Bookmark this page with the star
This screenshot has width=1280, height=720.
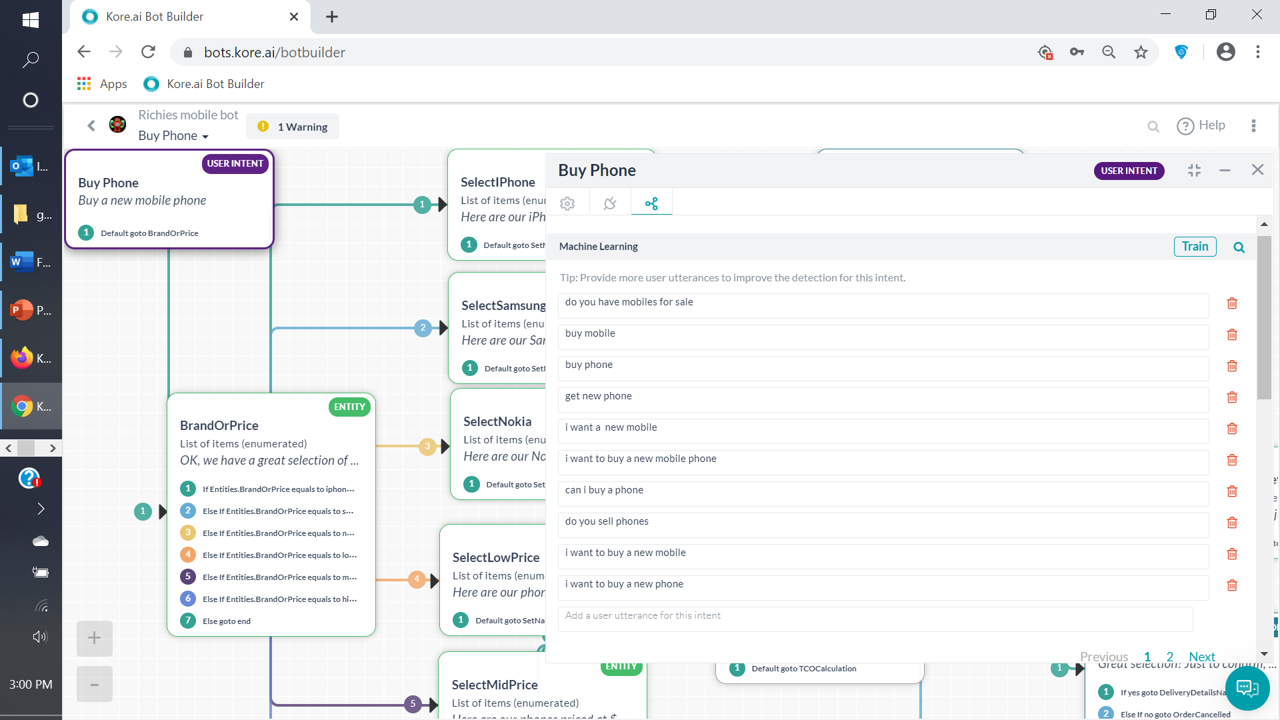tap(1141, 52)
